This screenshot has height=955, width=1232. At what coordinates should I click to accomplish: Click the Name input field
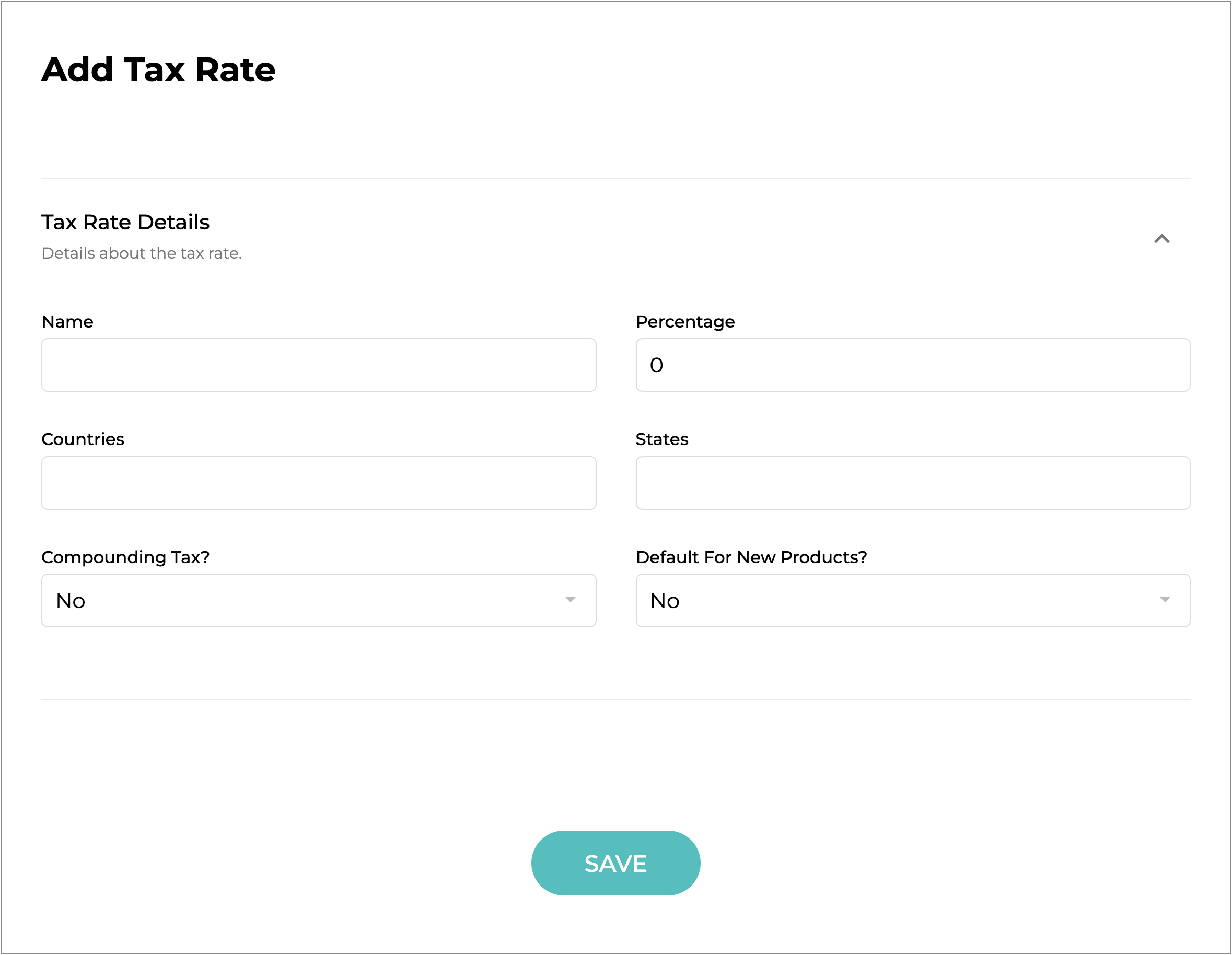click(319, 365)
